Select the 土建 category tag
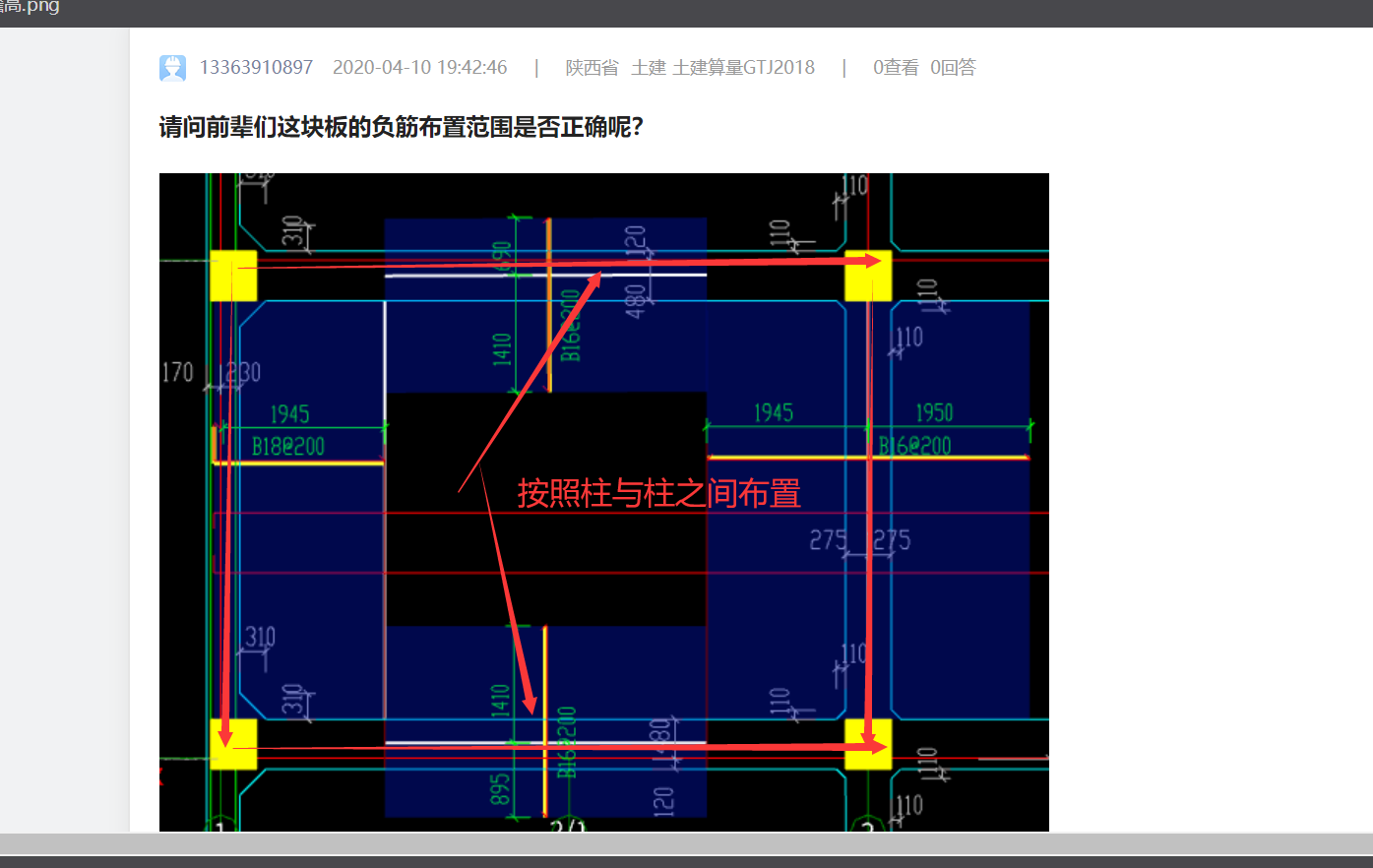This screenshot has width=1373, height=868. (649, 67)
